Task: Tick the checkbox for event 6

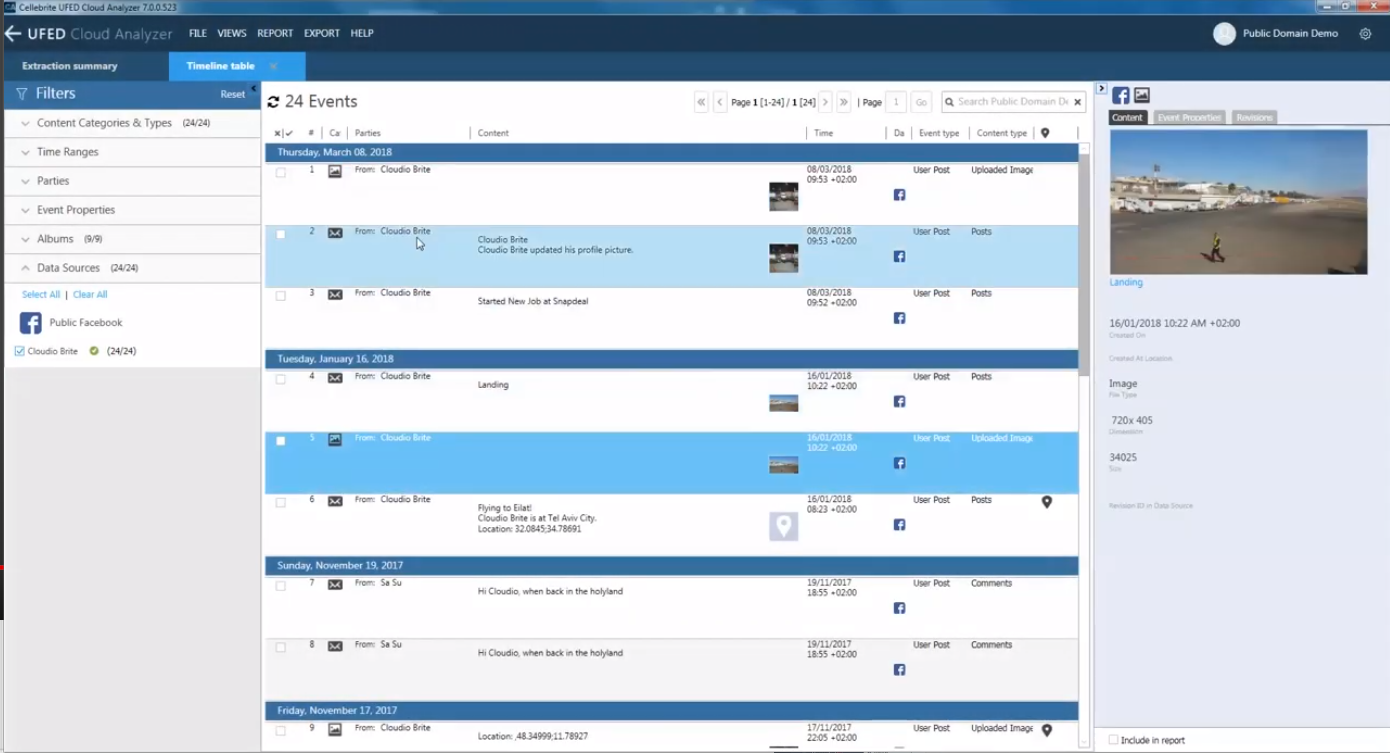Action: (x=281, y=503)
